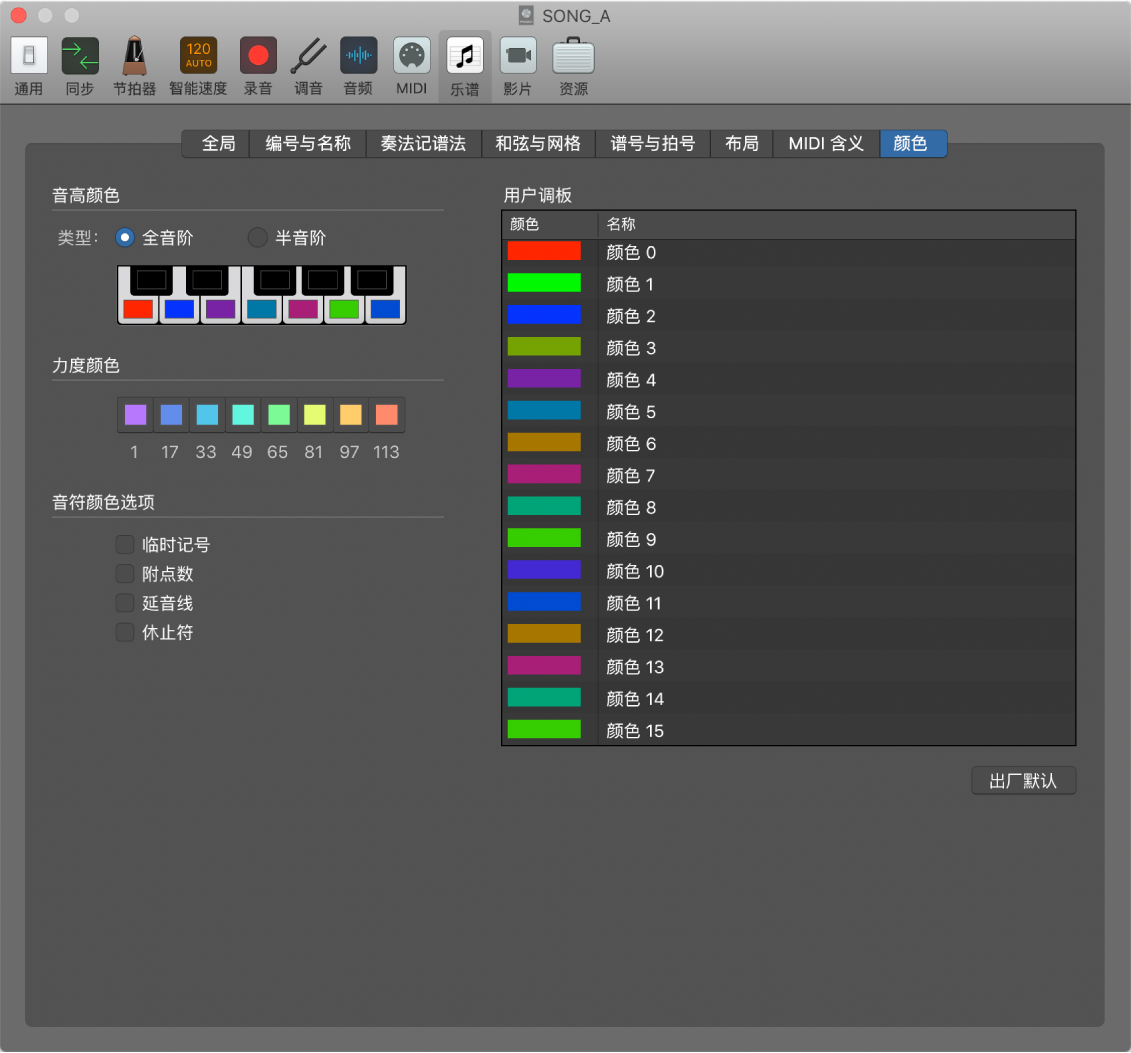
Task: Click velocity color swatch for value 65
Action: pyautogui.click(x=279, y=415)
